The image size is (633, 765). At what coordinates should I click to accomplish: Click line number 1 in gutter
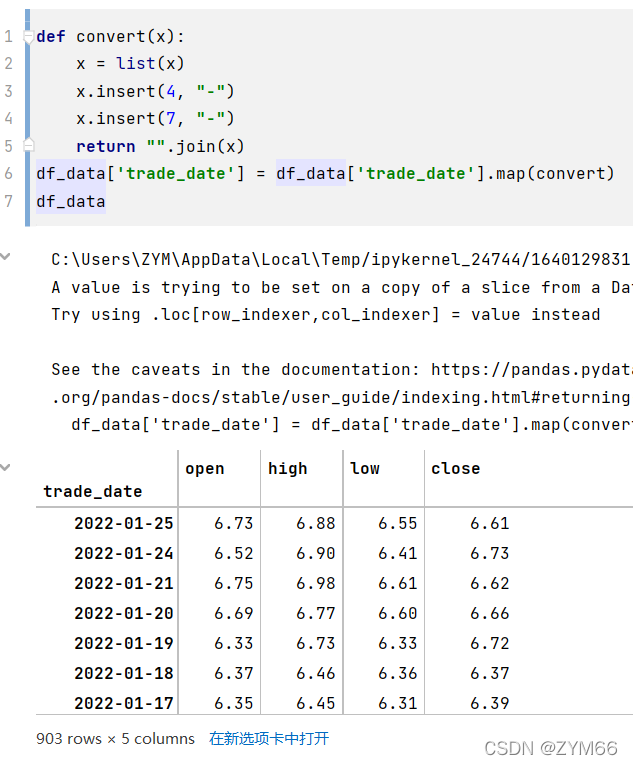pos(8,37)
